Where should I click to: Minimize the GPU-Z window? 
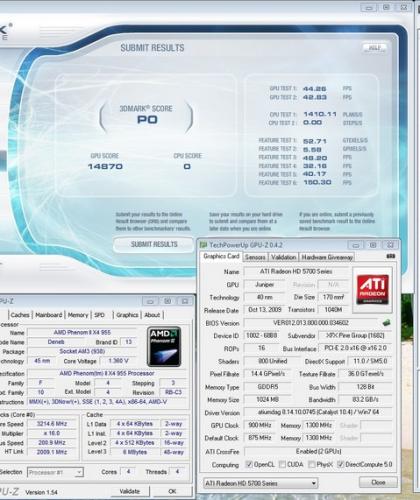click(356, 245)
